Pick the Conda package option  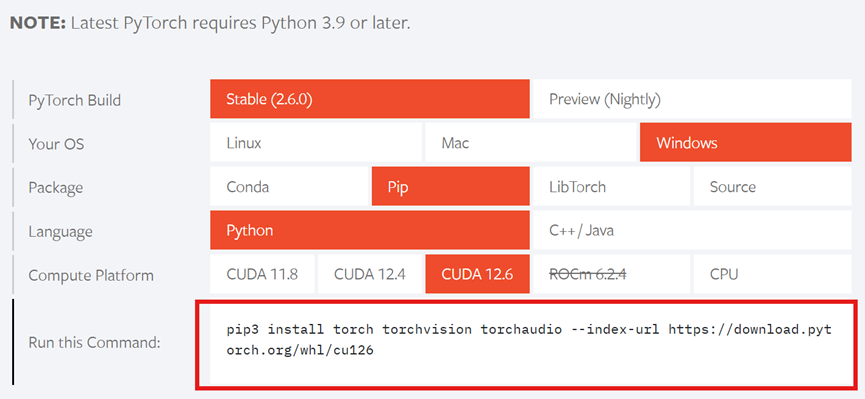pos(289,187)
